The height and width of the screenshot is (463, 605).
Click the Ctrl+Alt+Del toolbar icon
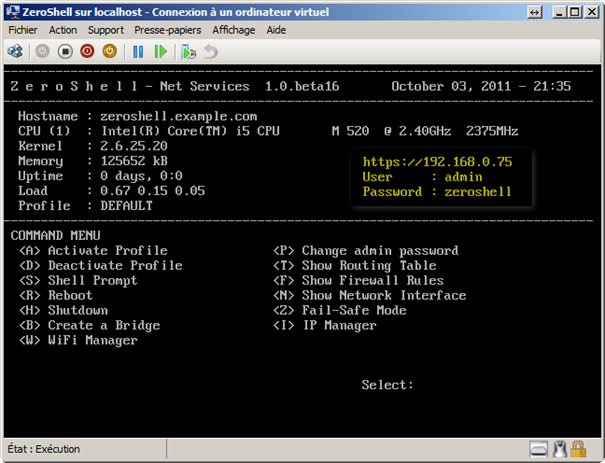pyautogui.click(x=15, y=51)
